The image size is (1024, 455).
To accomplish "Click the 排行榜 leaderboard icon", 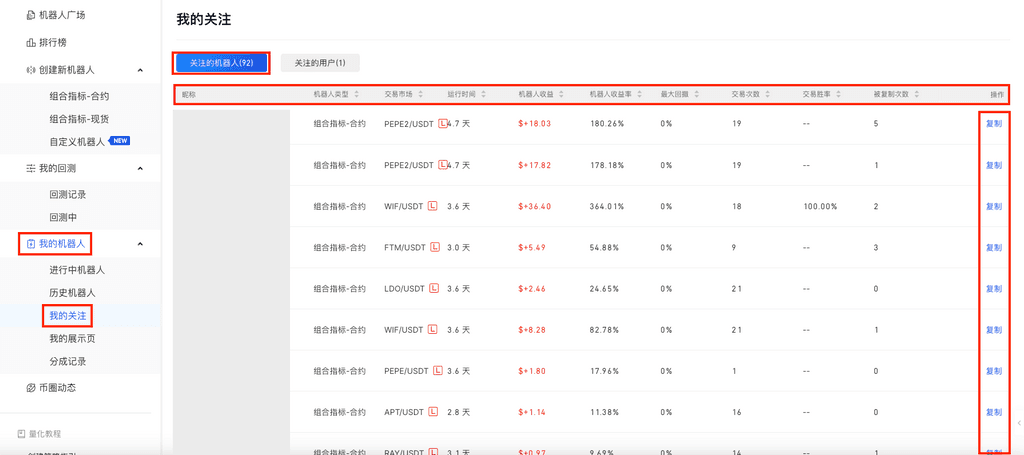I will 30,43.
